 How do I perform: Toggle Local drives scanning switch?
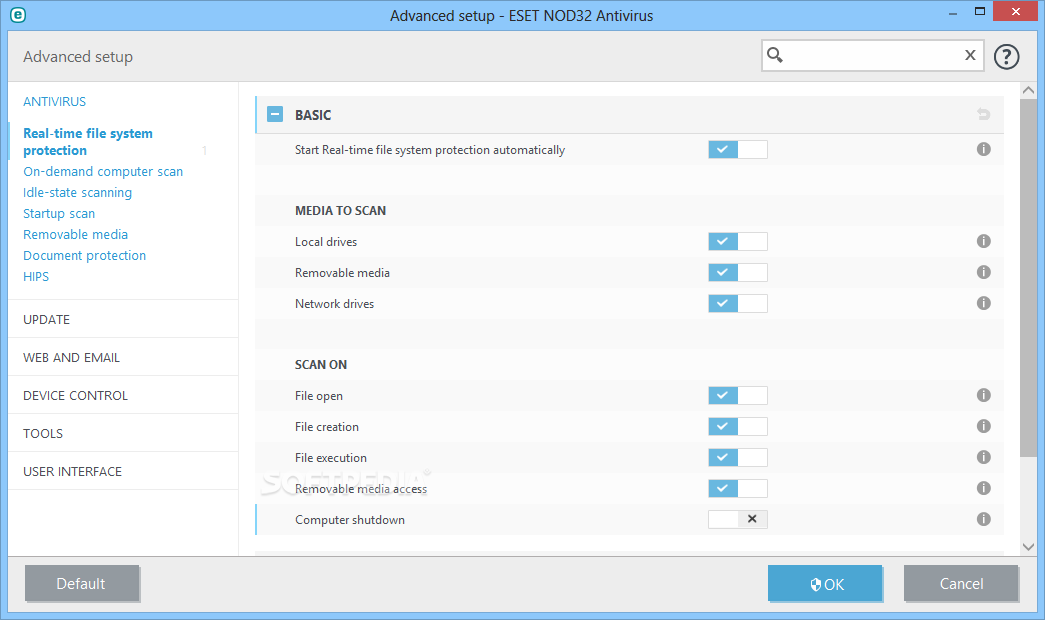pyautogui.click(x=738, y=241)
